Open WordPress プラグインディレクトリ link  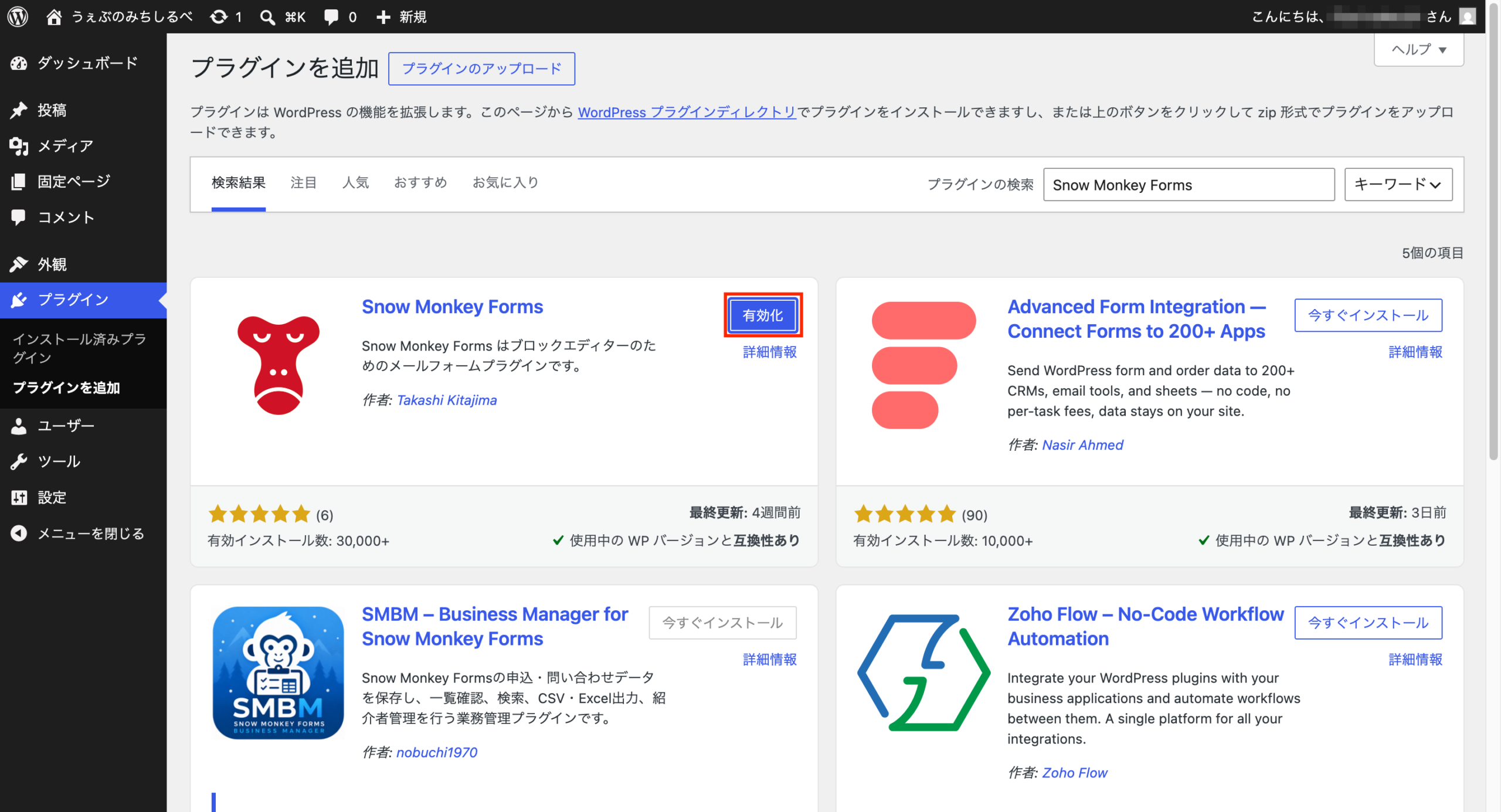[687, 112]
